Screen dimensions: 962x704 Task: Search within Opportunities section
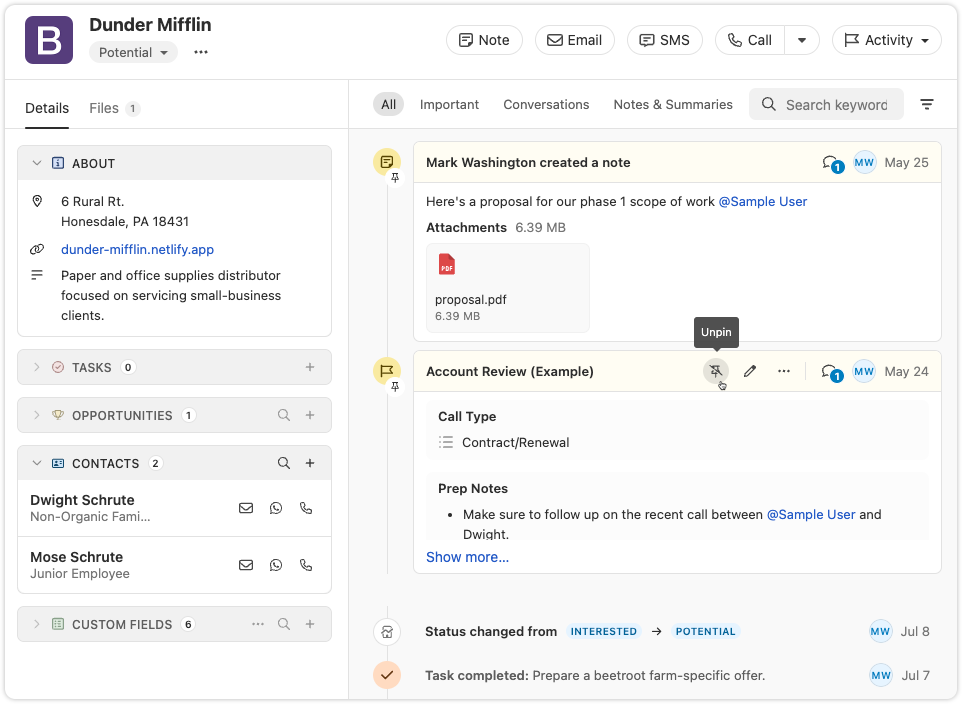[284, 415]
